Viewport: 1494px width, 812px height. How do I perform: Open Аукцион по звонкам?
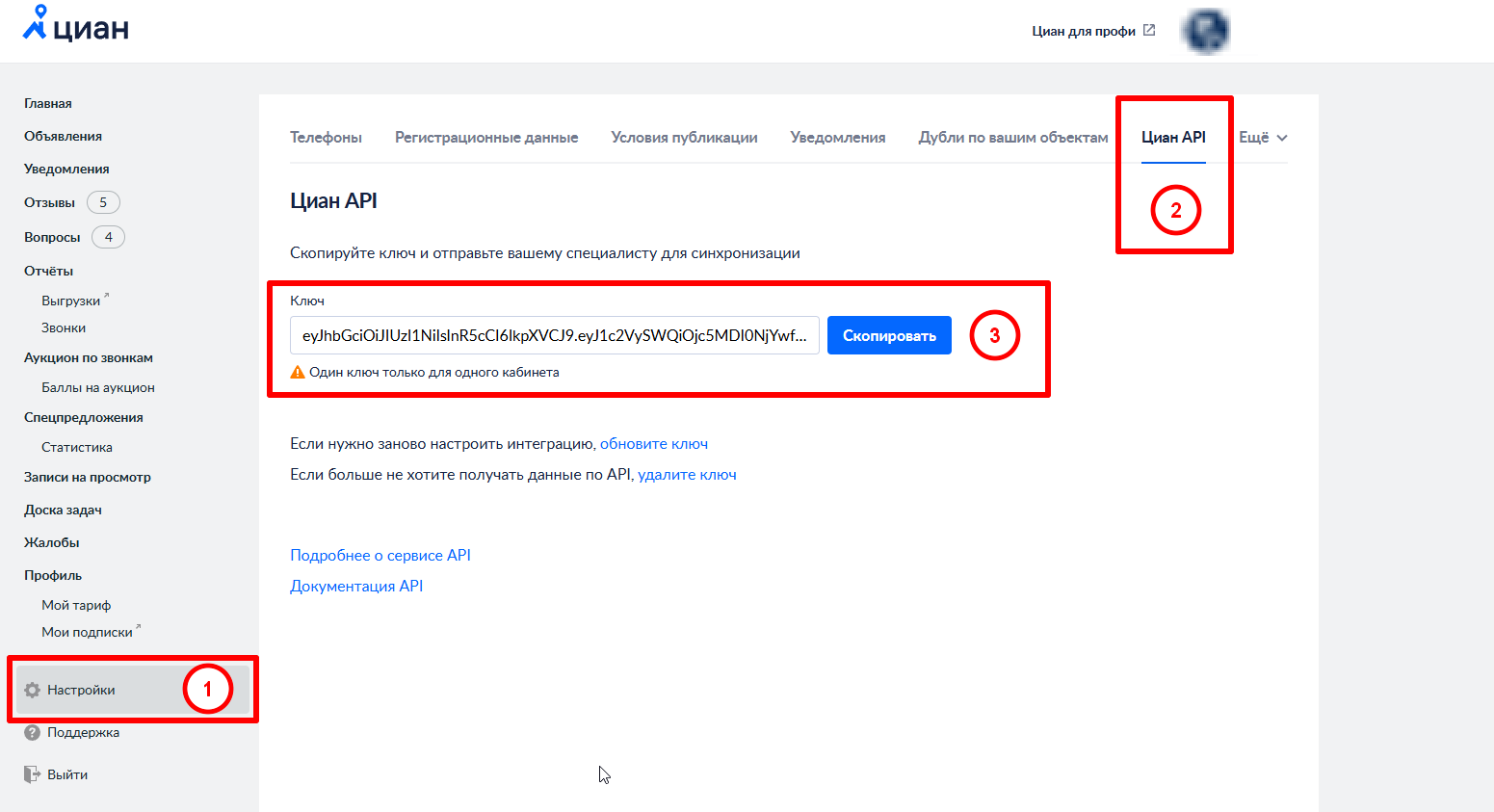point(89,357)
